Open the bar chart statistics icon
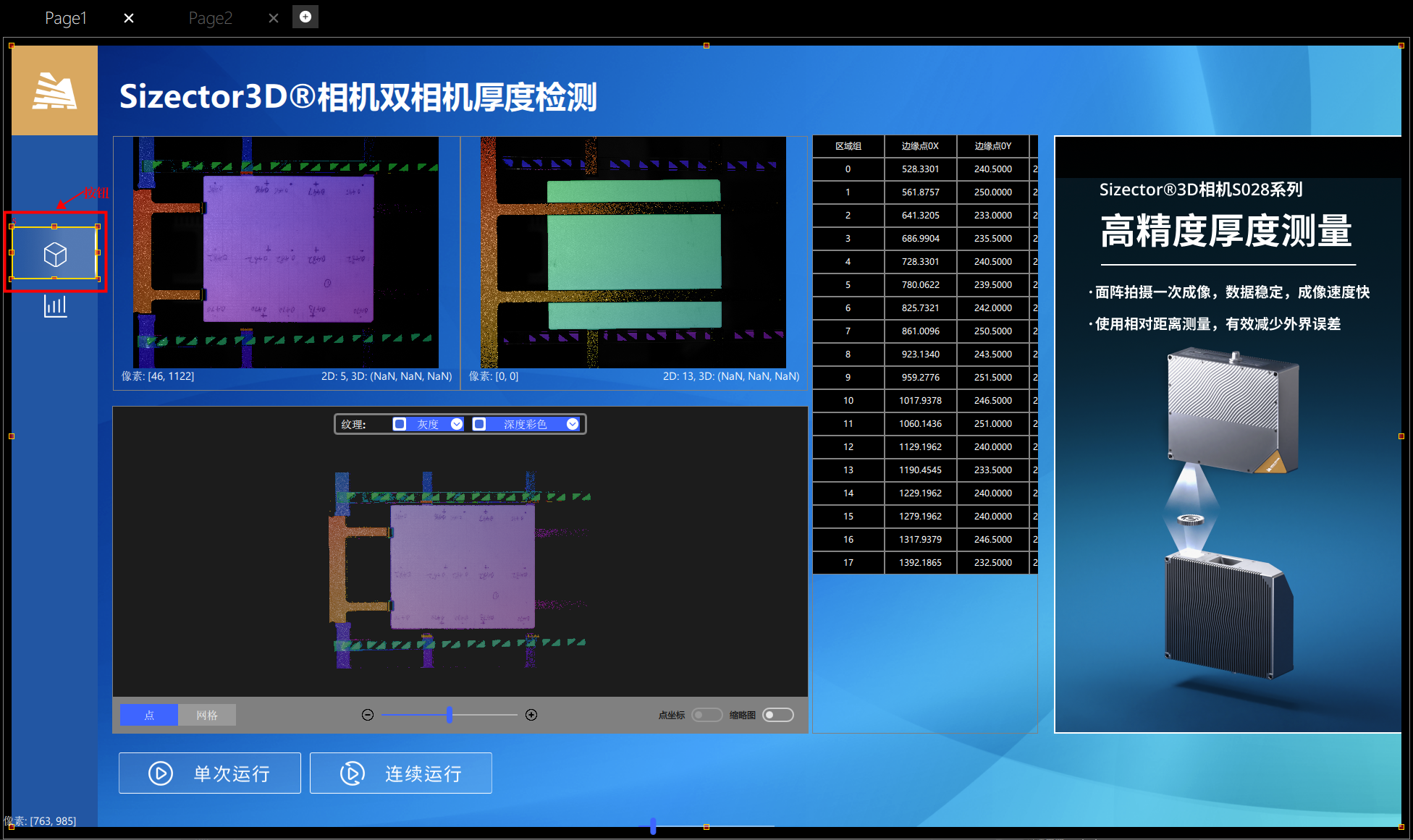 55,306
